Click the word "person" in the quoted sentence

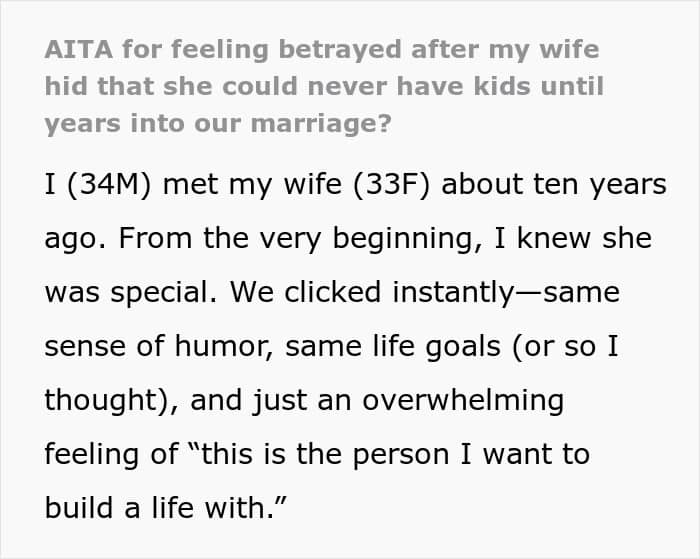[400, 456]
